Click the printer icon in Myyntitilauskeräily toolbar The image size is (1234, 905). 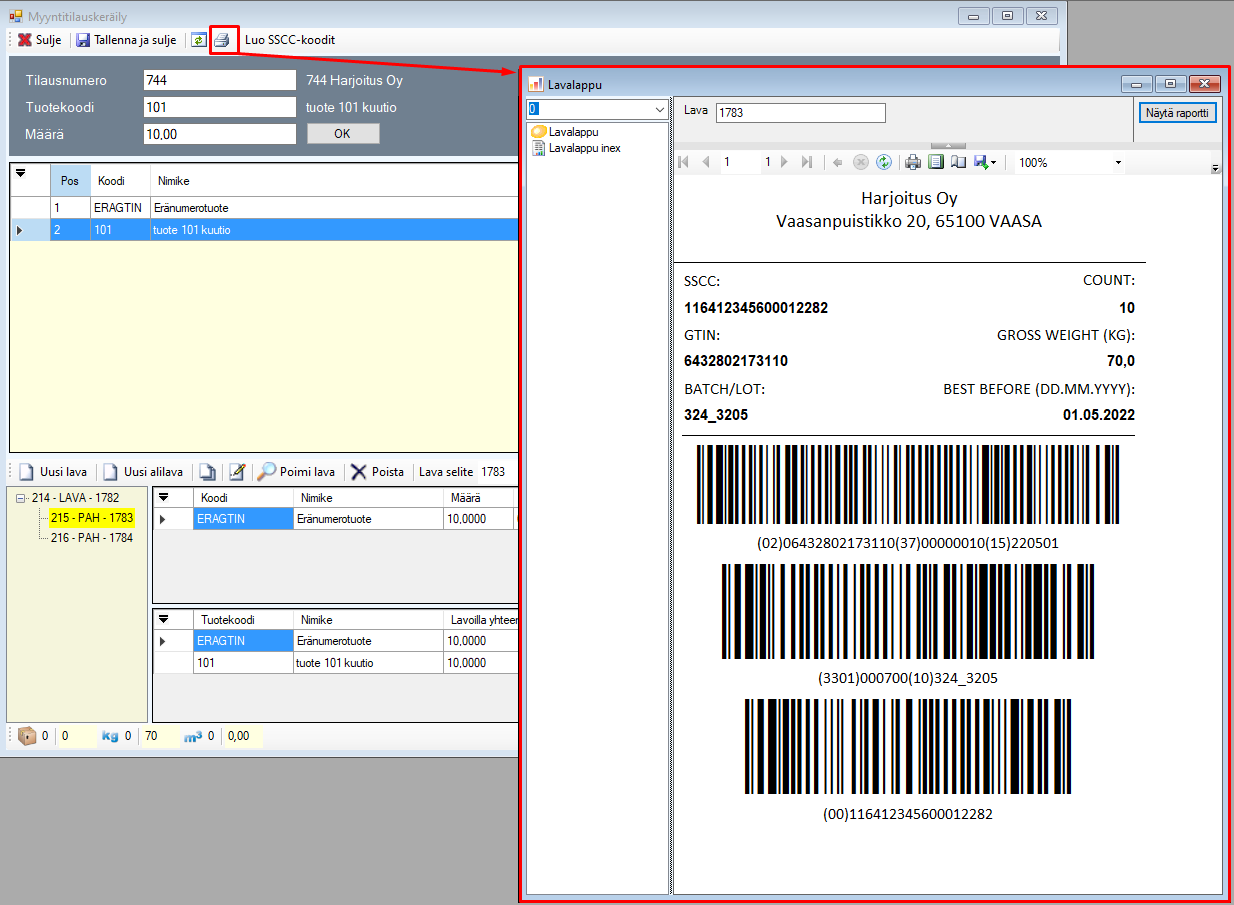click(222, 40)
